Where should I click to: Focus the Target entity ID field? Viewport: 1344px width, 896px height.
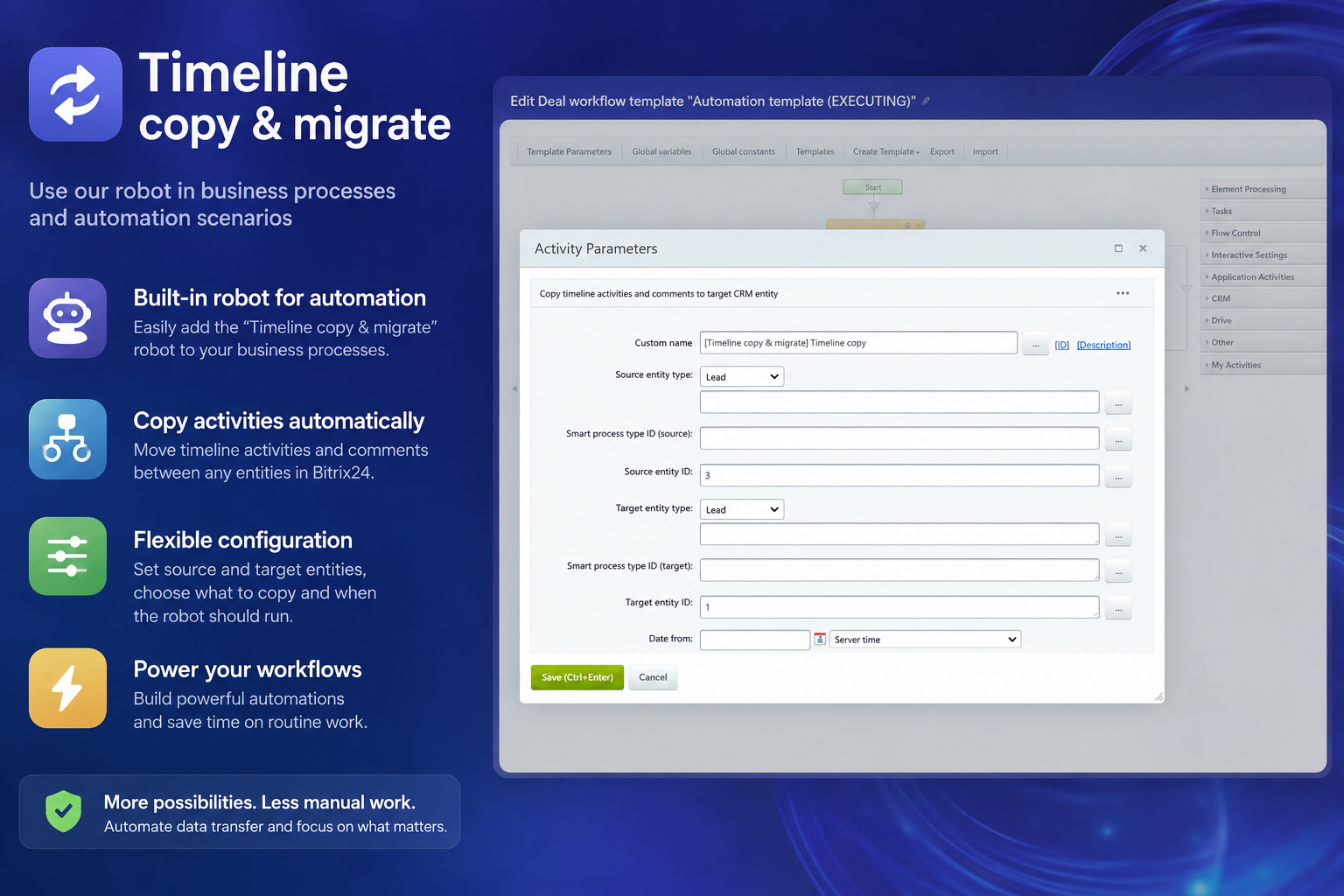(x=899, y=607)
